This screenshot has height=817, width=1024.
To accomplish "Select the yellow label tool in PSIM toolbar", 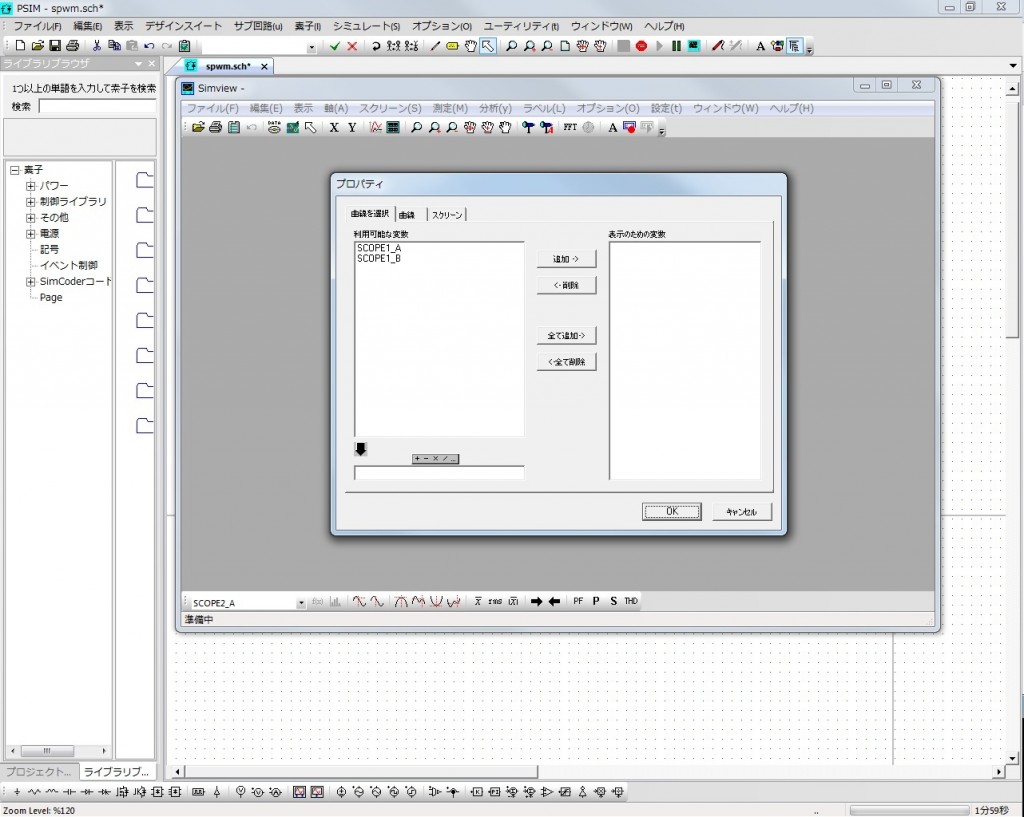I will point(452,46).
